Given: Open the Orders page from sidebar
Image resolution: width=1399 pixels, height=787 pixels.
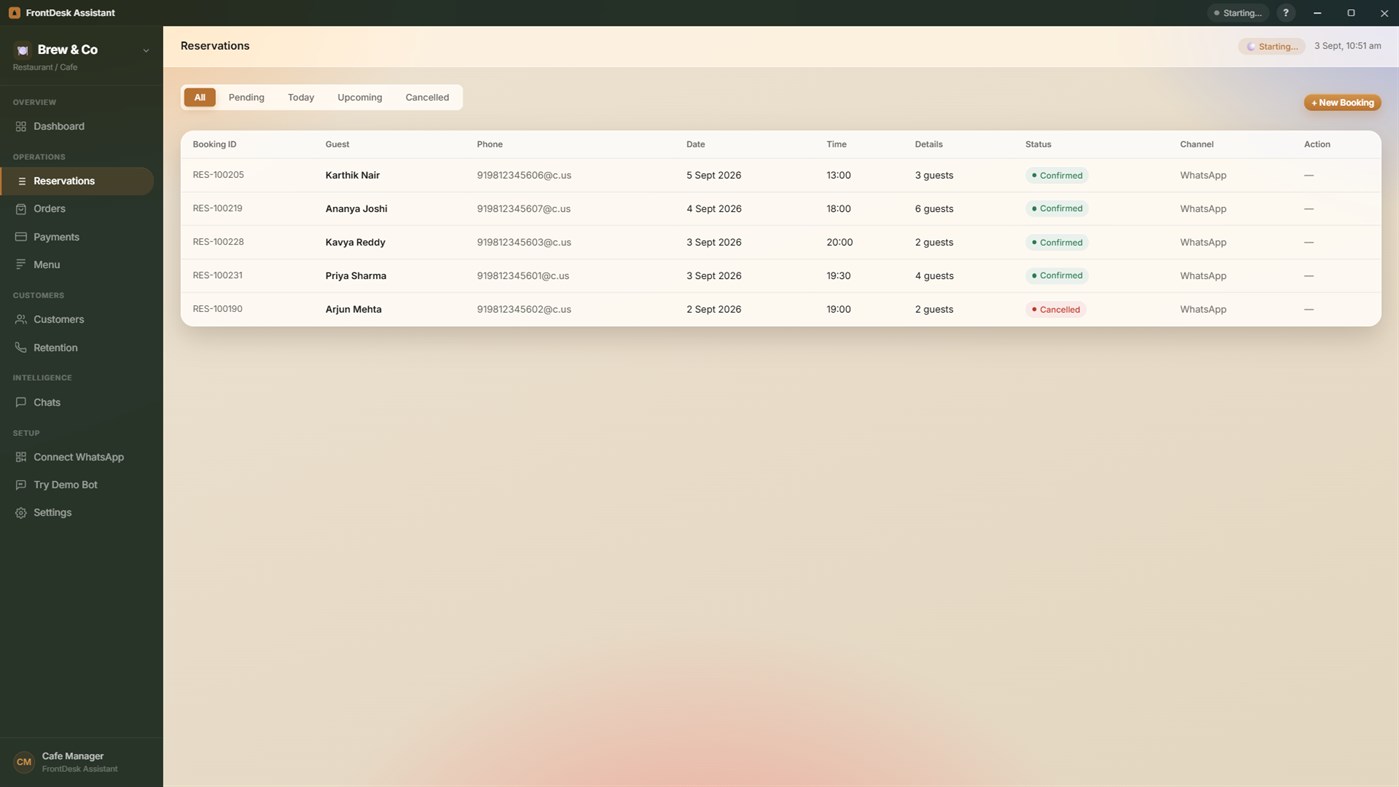Looking at the screenshot, I should [x=77, y=209].
